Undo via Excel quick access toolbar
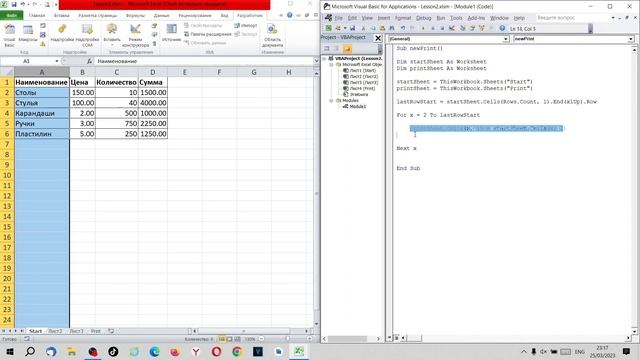640x360 pixels. pyautogui.click(x=23, y=4)
